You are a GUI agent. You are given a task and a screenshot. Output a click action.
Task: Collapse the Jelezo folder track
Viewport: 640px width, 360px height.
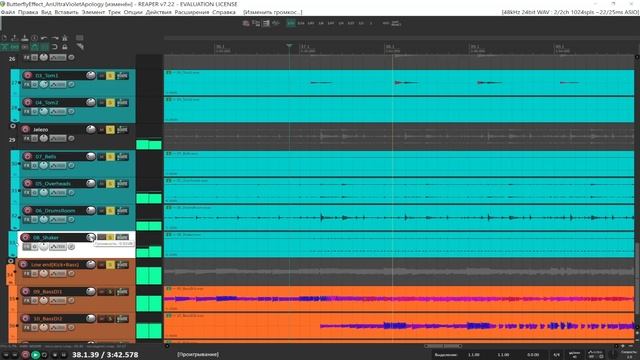pos(13,126)
